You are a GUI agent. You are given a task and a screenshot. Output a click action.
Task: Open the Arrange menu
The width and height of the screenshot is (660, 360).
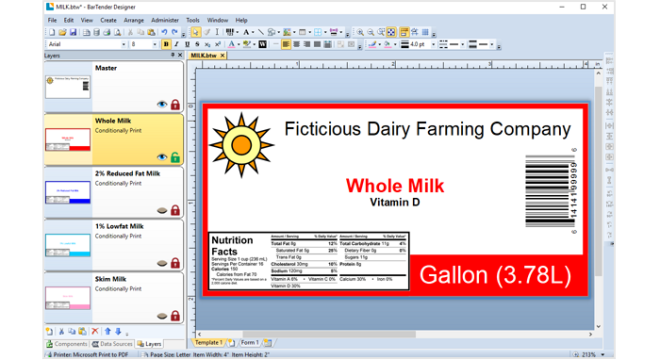pyautogui.click(x=133, y=20)
